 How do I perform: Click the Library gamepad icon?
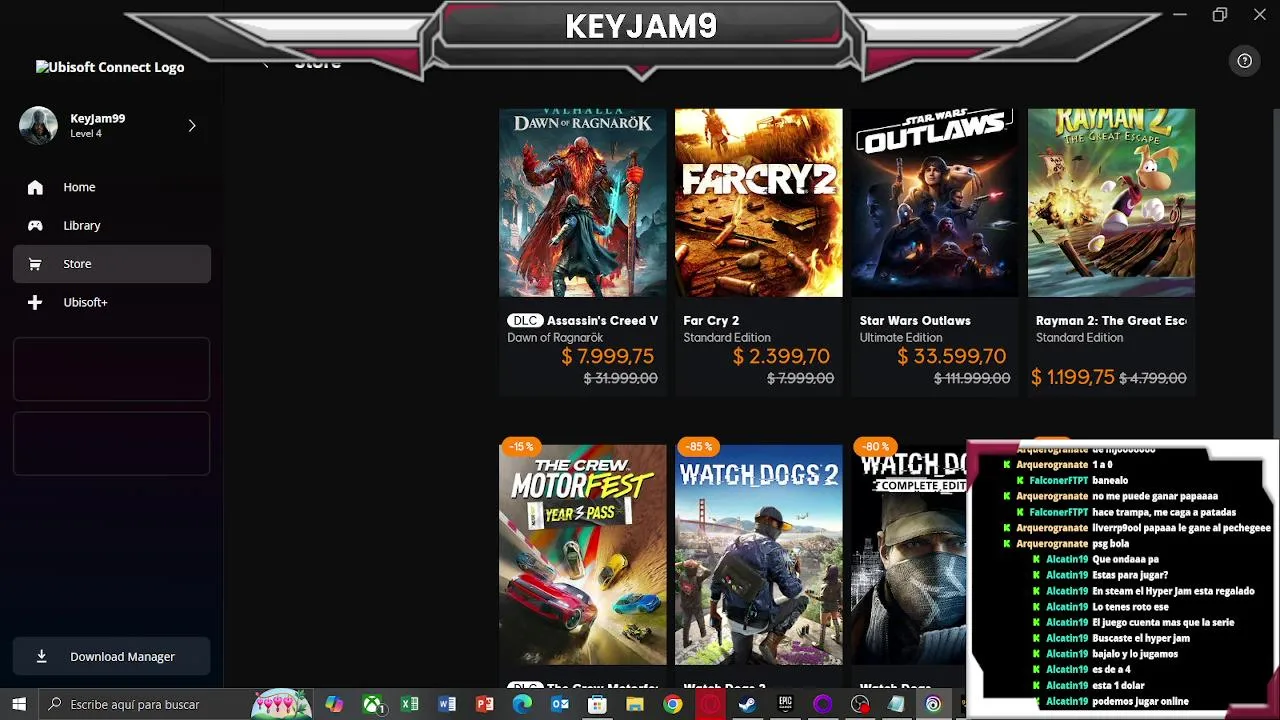click(35, 225)
